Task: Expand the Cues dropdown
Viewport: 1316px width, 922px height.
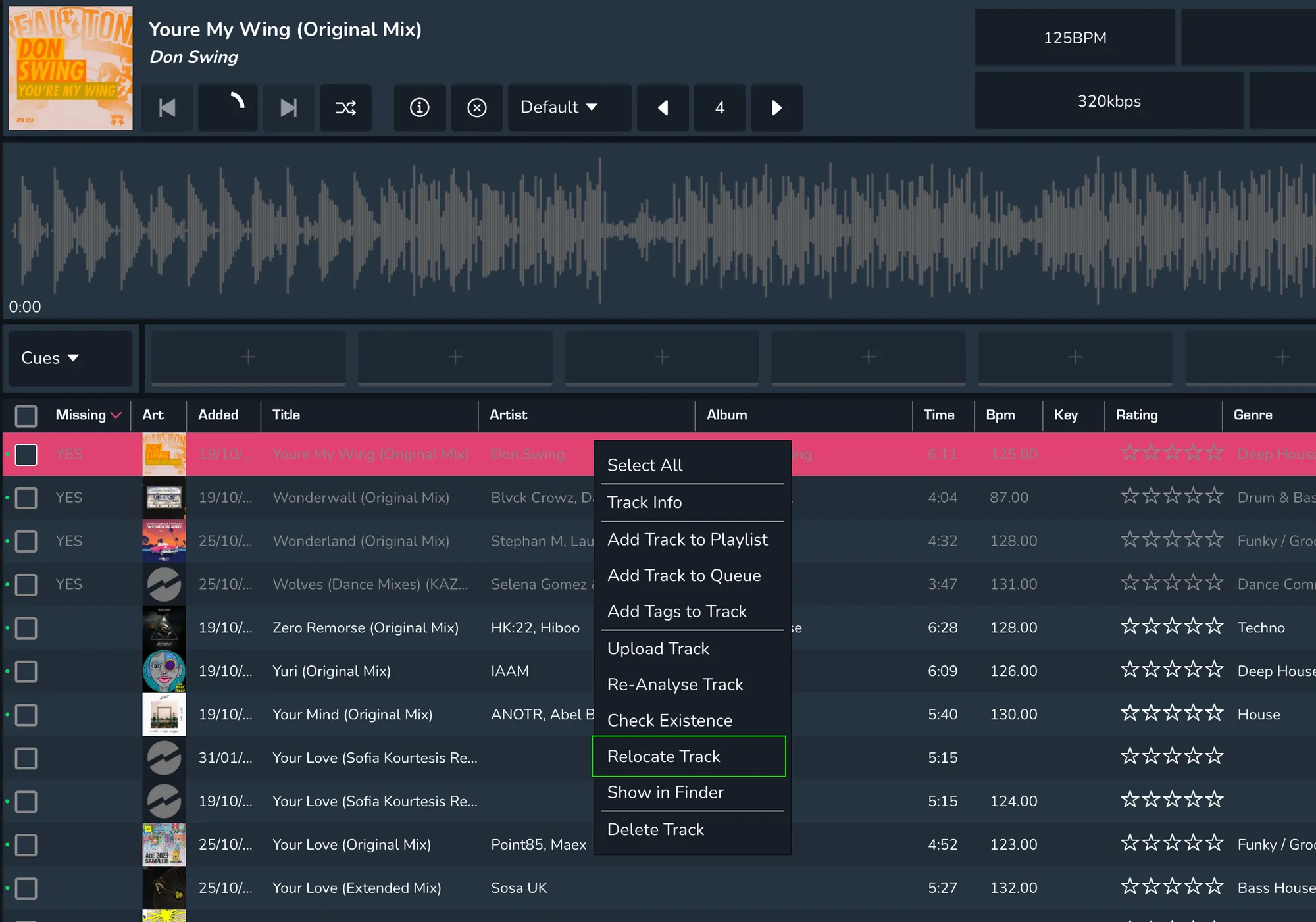Action: point(50,358)
